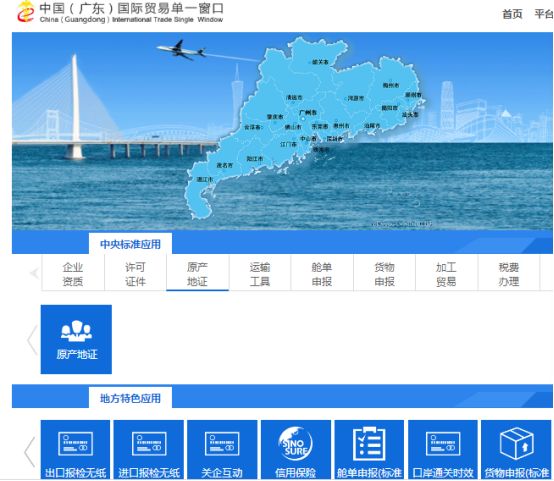554x481 pixels.
Task: Collapse category list with left arrow
Action: [34, 273]
